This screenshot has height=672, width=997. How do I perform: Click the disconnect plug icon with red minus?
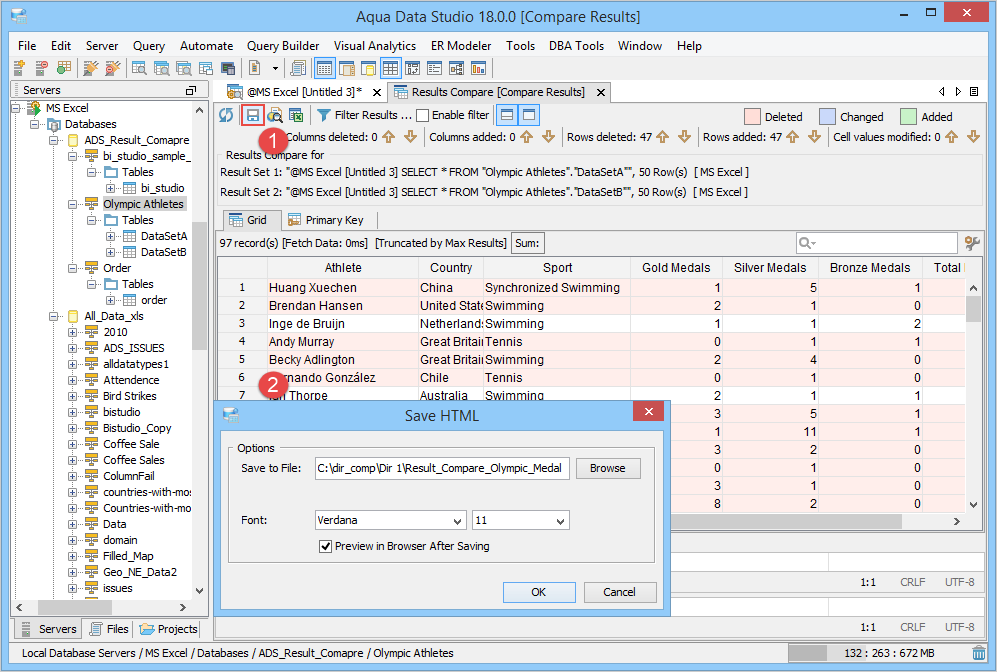[x=113, y=68]
